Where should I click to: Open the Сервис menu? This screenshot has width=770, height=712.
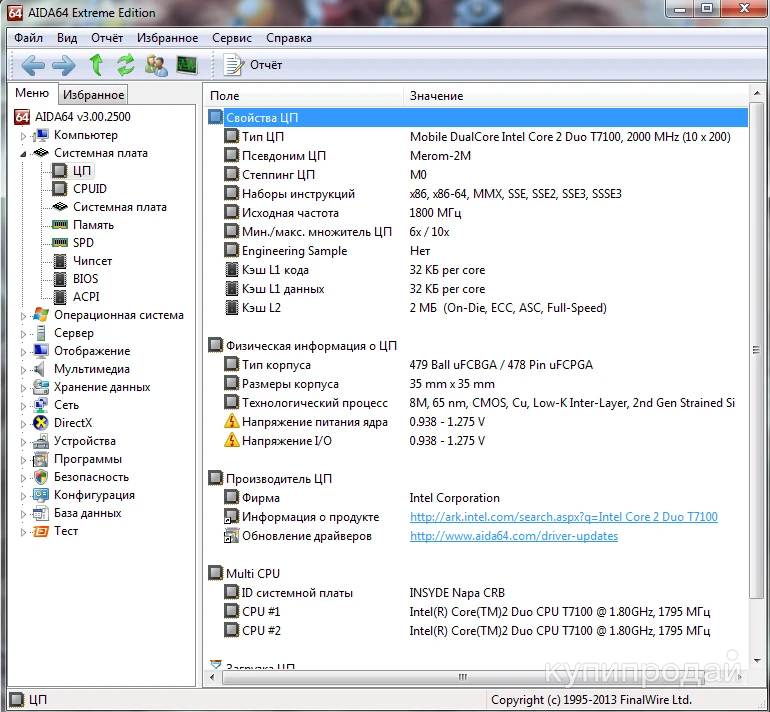coord(232,38)
